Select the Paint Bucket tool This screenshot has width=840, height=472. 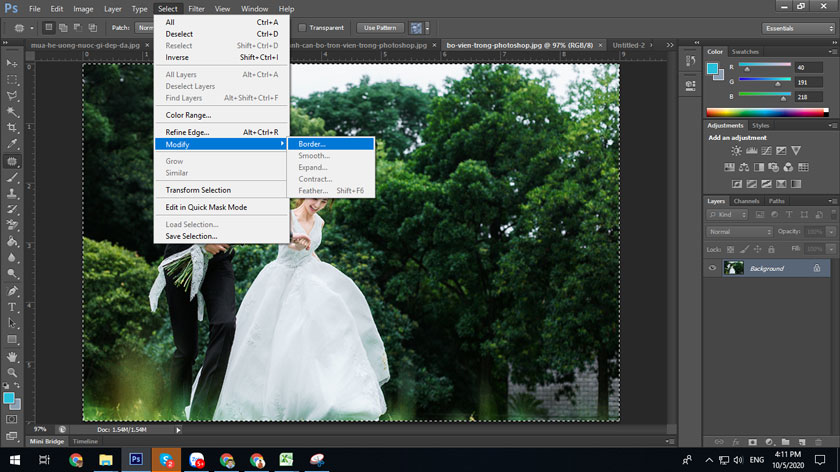(12, 242)
